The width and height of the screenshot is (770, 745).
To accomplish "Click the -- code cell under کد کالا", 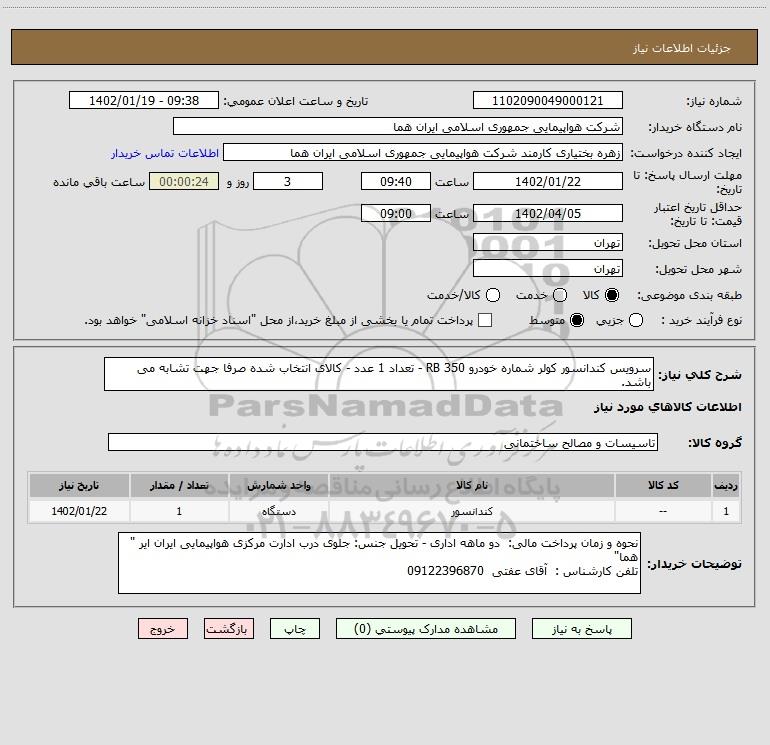I will (663, 511).
